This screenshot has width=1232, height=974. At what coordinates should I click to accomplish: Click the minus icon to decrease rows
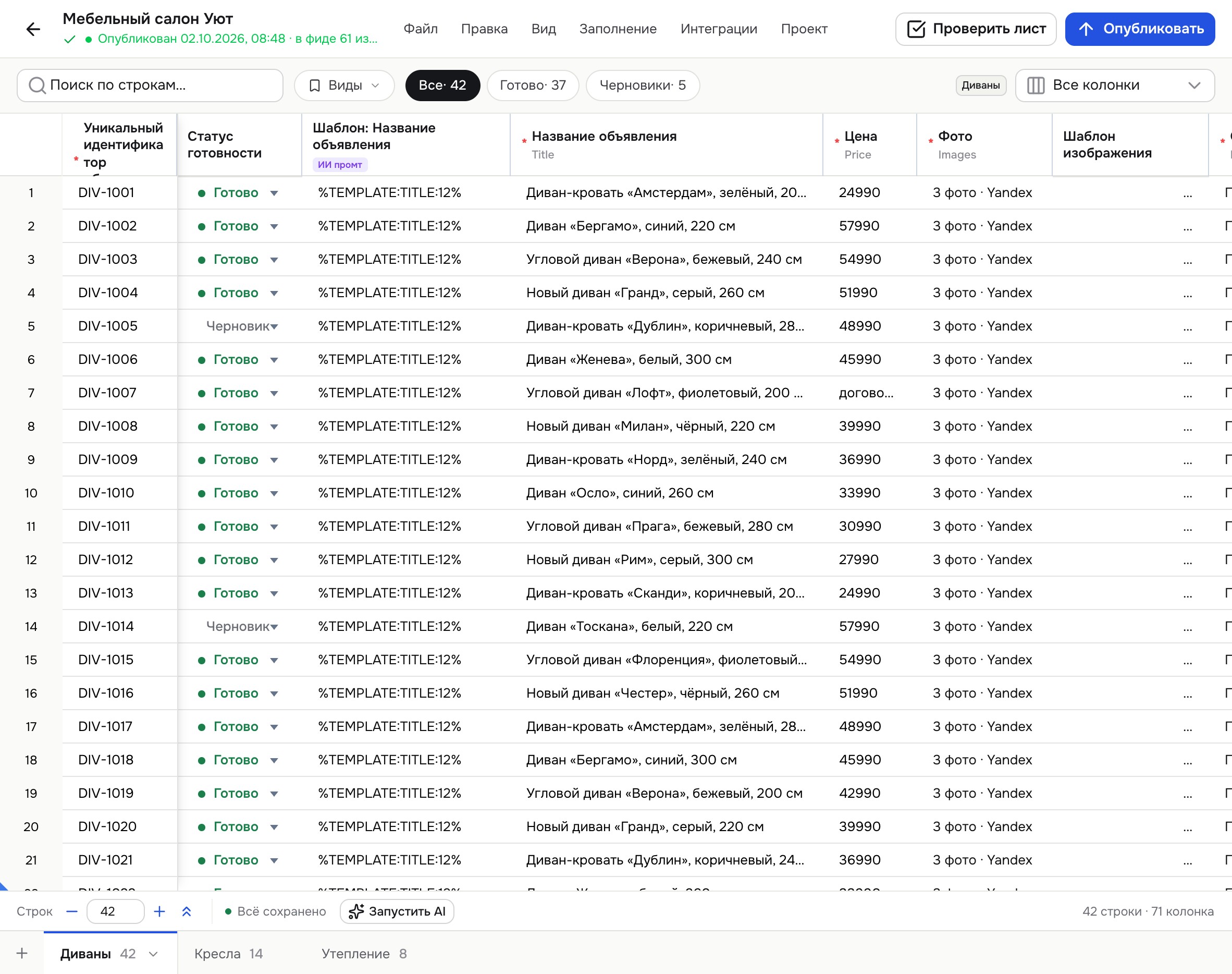(x=72, y=911)
